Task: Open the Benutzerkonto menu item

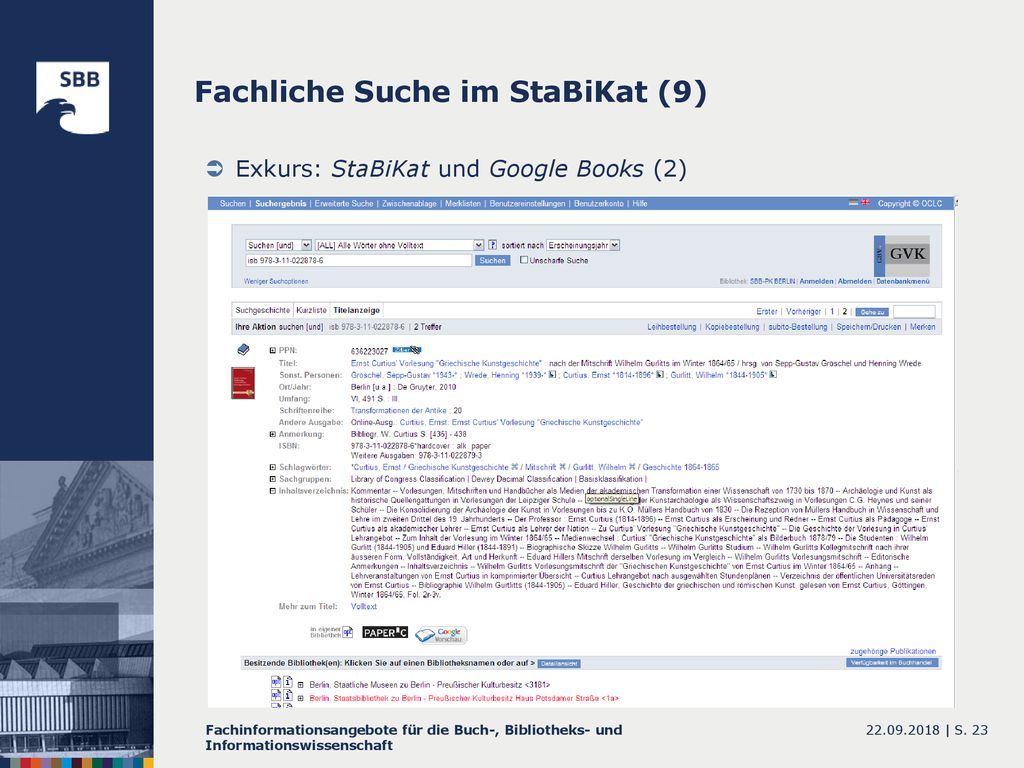Action: (599, 204)
